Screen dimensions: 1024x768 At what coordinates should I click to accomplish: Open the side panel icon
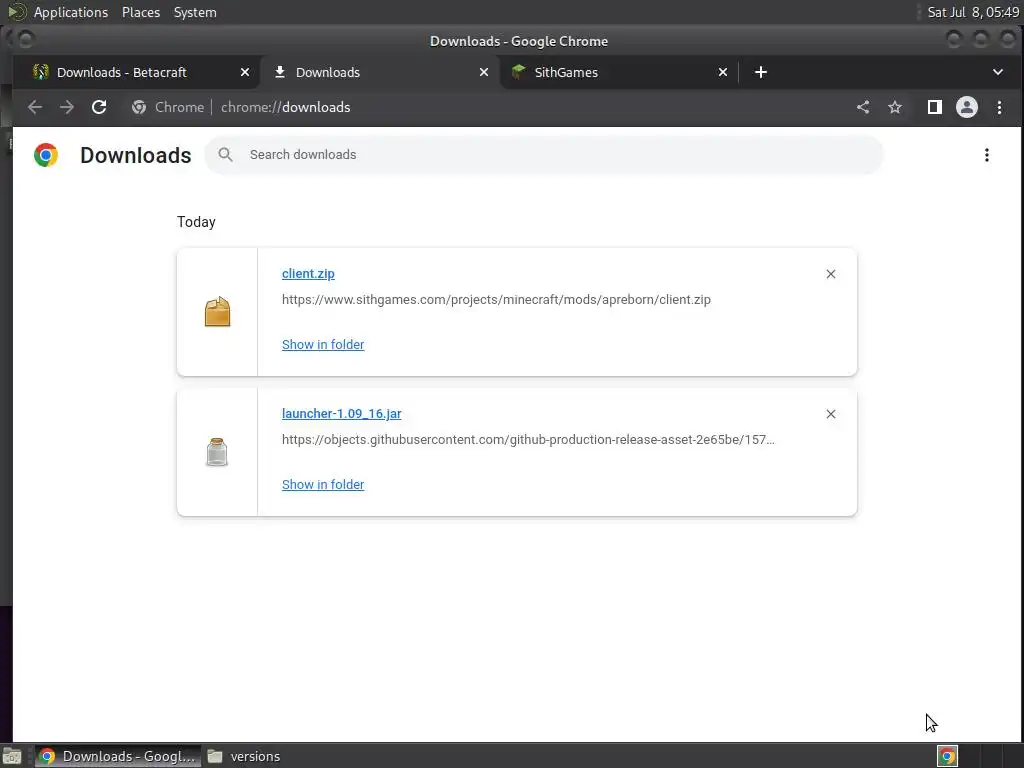(935, 107)
